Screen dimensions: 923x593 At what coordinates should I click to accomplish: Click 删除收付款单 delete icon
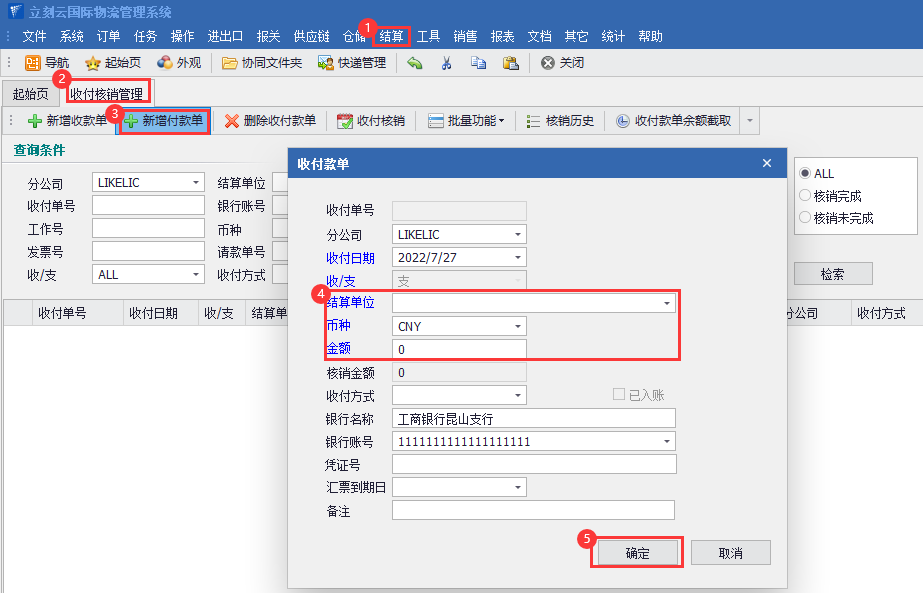[x=232, y=121]
